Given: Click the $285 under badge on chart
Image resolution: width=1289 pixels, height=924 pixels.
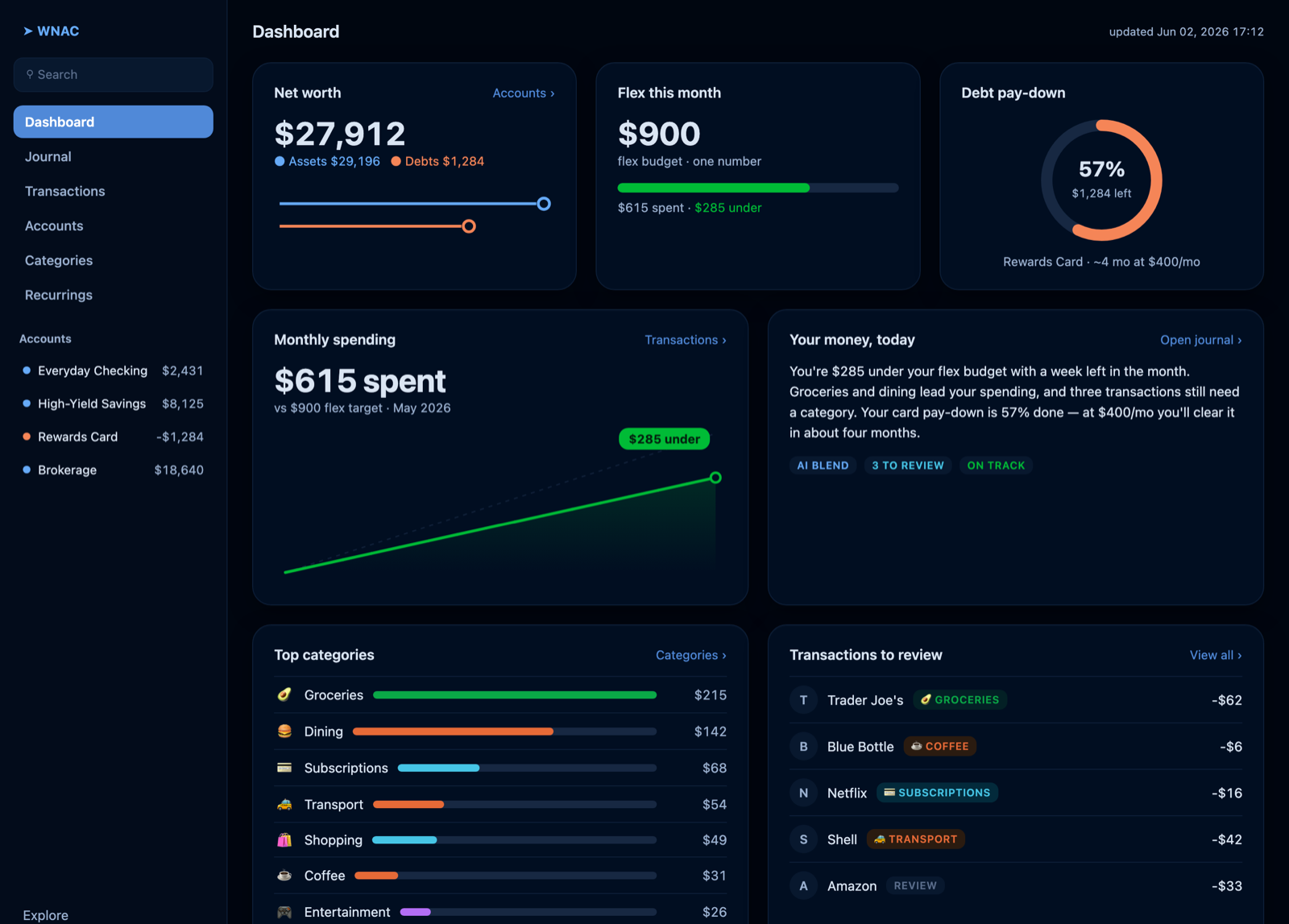Looking at the screenshot, I should (x=664, y=439).
